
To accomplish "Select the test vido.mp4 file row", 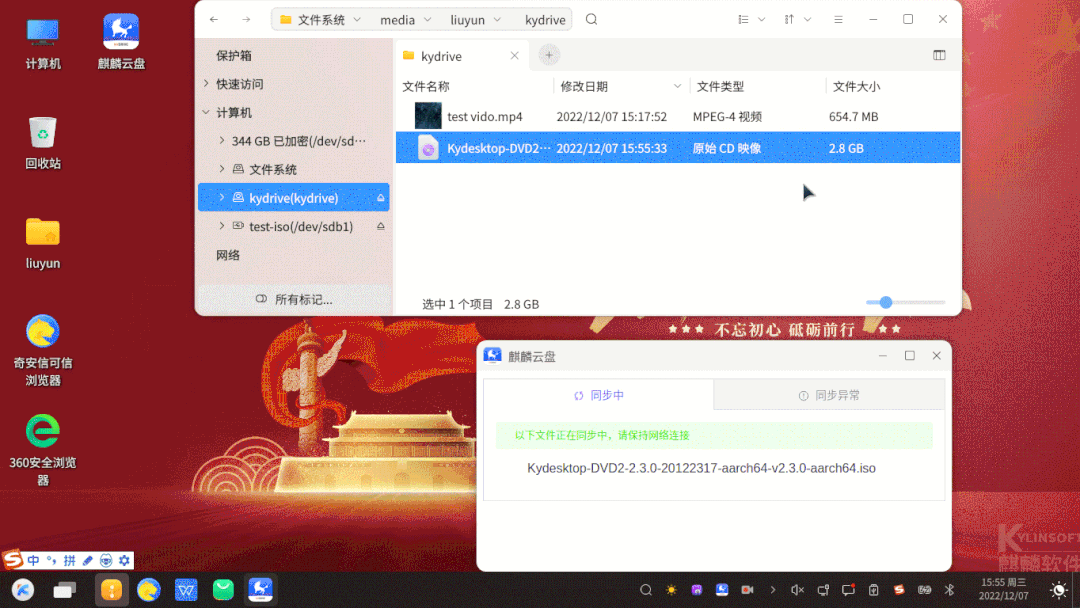I will 678,116.
